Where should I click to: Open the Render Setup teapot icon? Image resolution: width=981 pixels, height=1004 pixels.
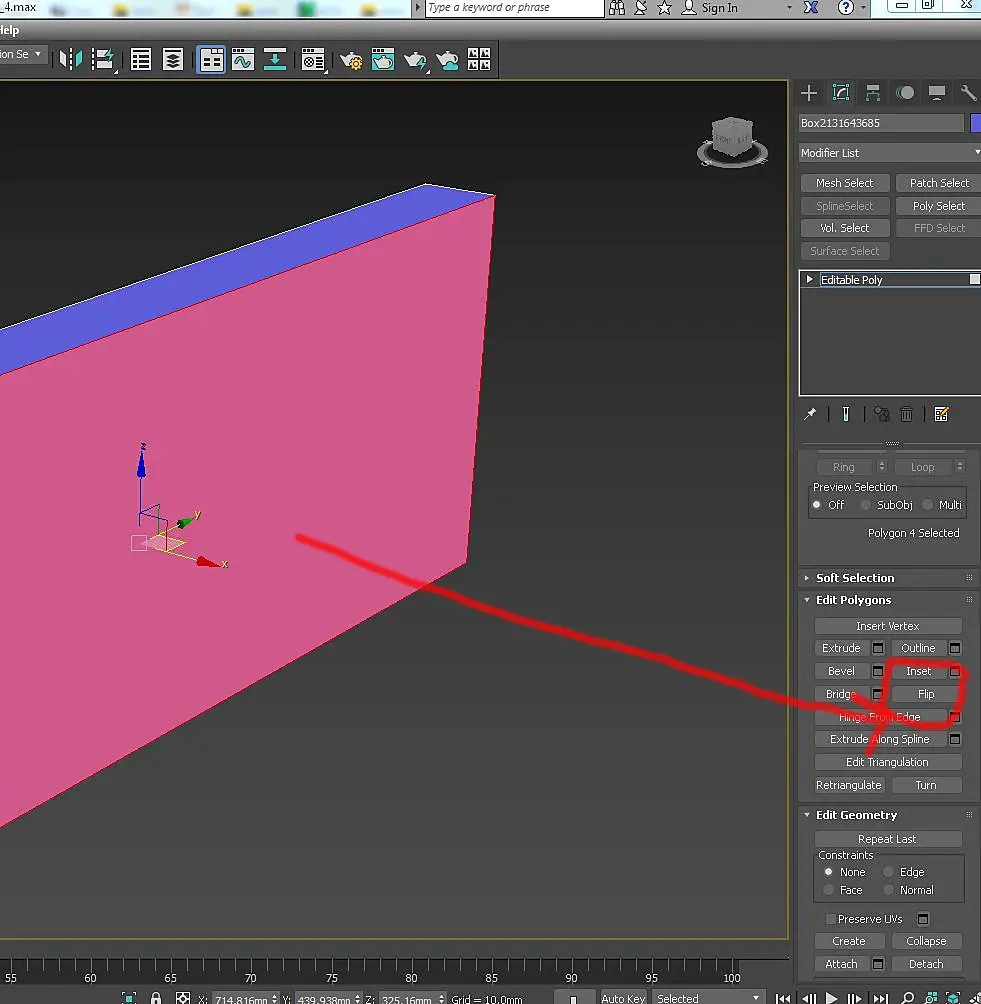pyautogui.click(x=351, y=60)
